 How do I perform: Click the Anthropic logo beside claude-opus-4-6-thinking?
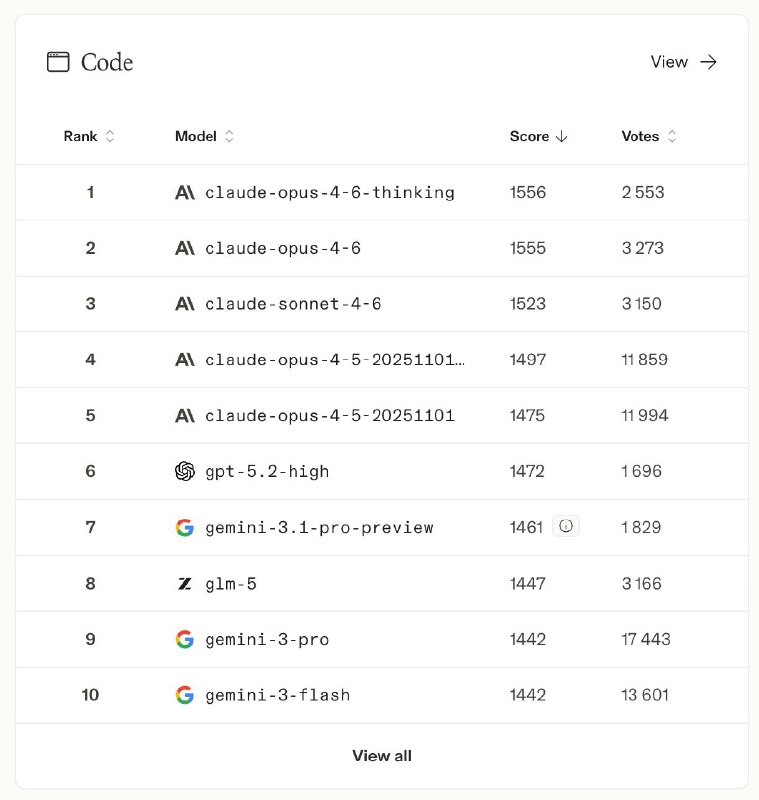pyautogui.click(x=185, y=192)
